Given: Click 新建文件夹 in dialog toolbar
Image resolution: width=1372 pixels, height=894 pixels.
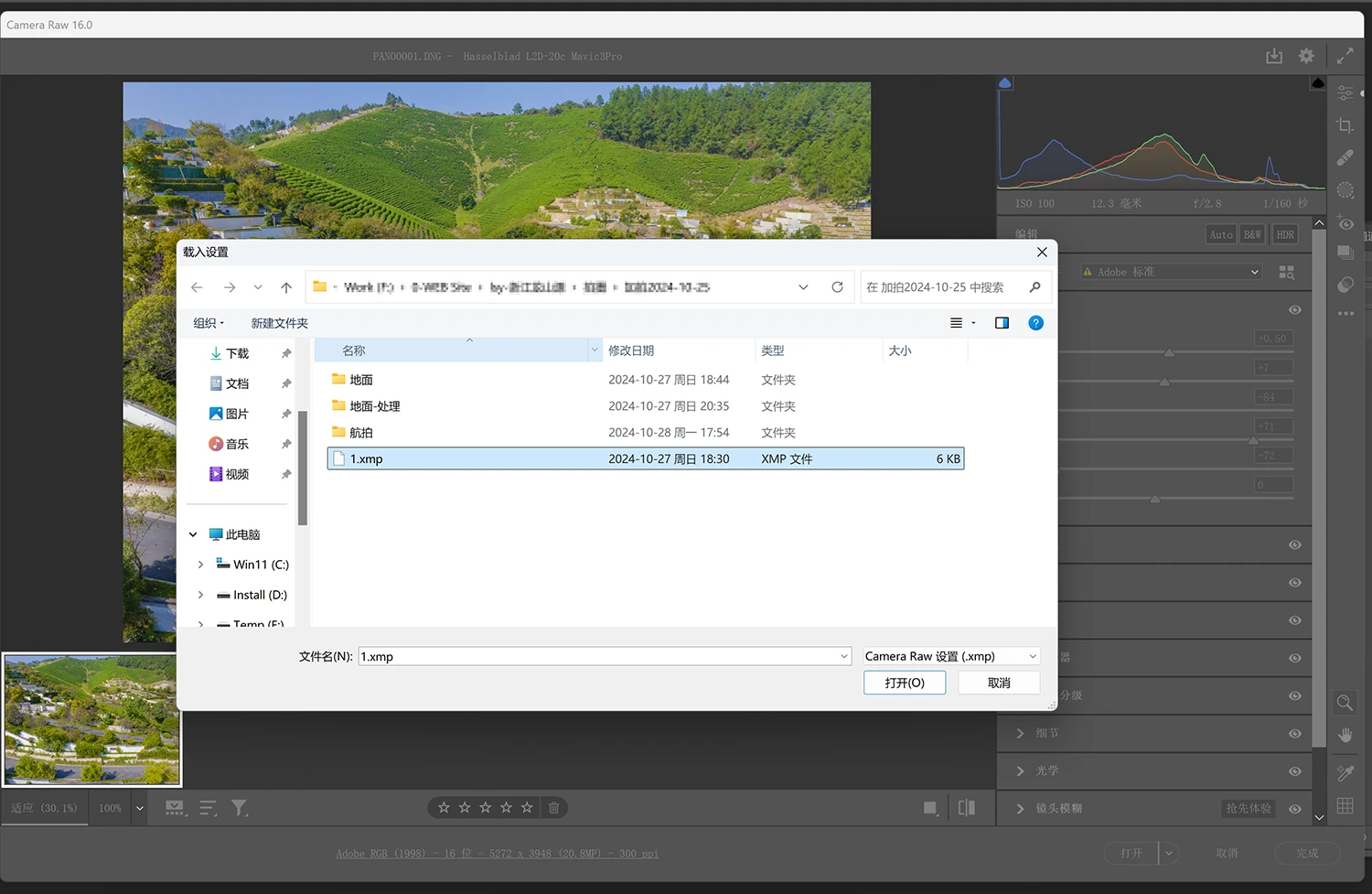Looking at the screenshot, I should click(279, 323).
